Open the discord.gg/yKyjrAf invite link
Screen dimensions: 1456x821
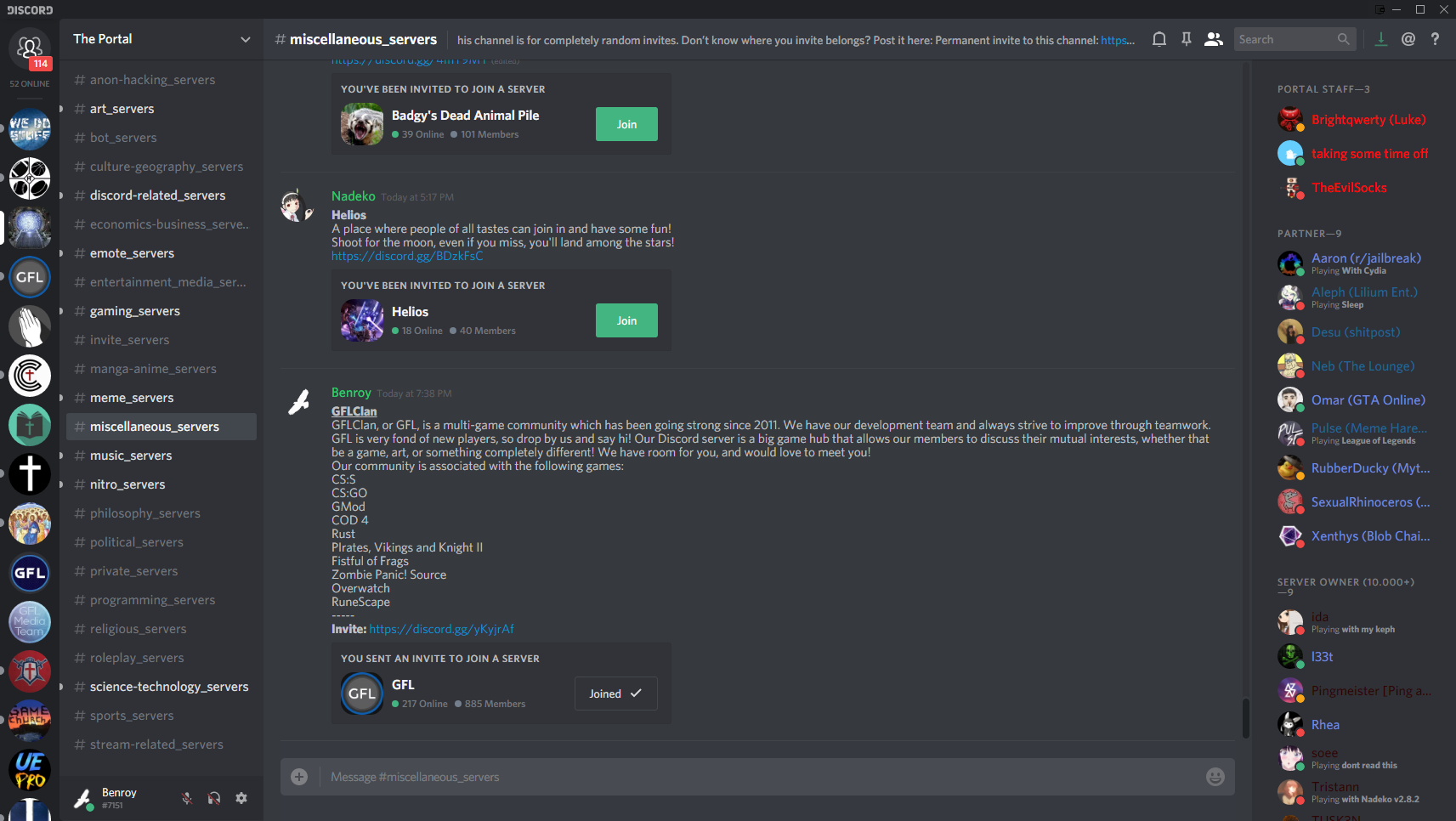click(x=441, y=629)
